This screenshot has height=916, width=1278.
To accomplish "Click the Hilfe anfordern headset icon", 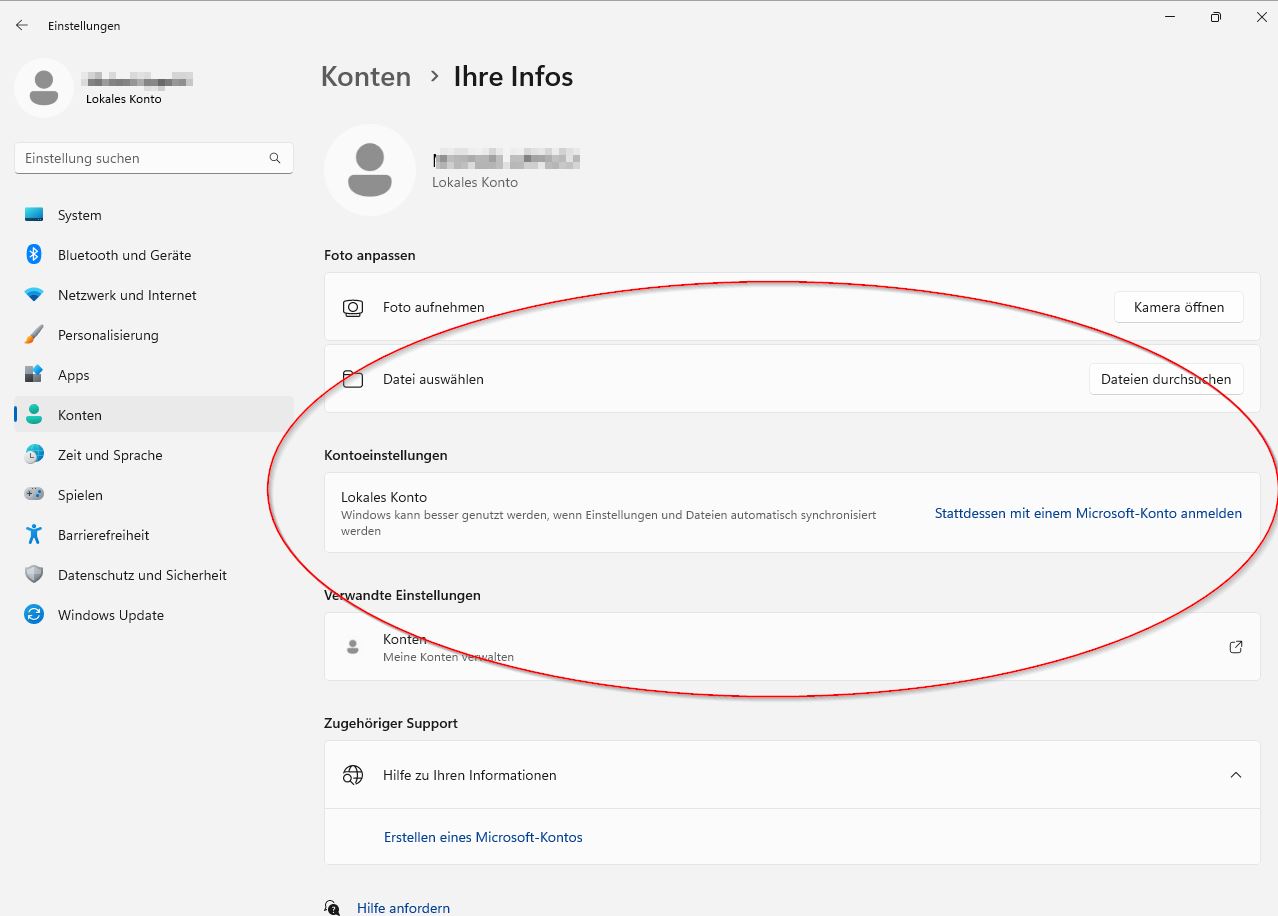I will point(332,908).
